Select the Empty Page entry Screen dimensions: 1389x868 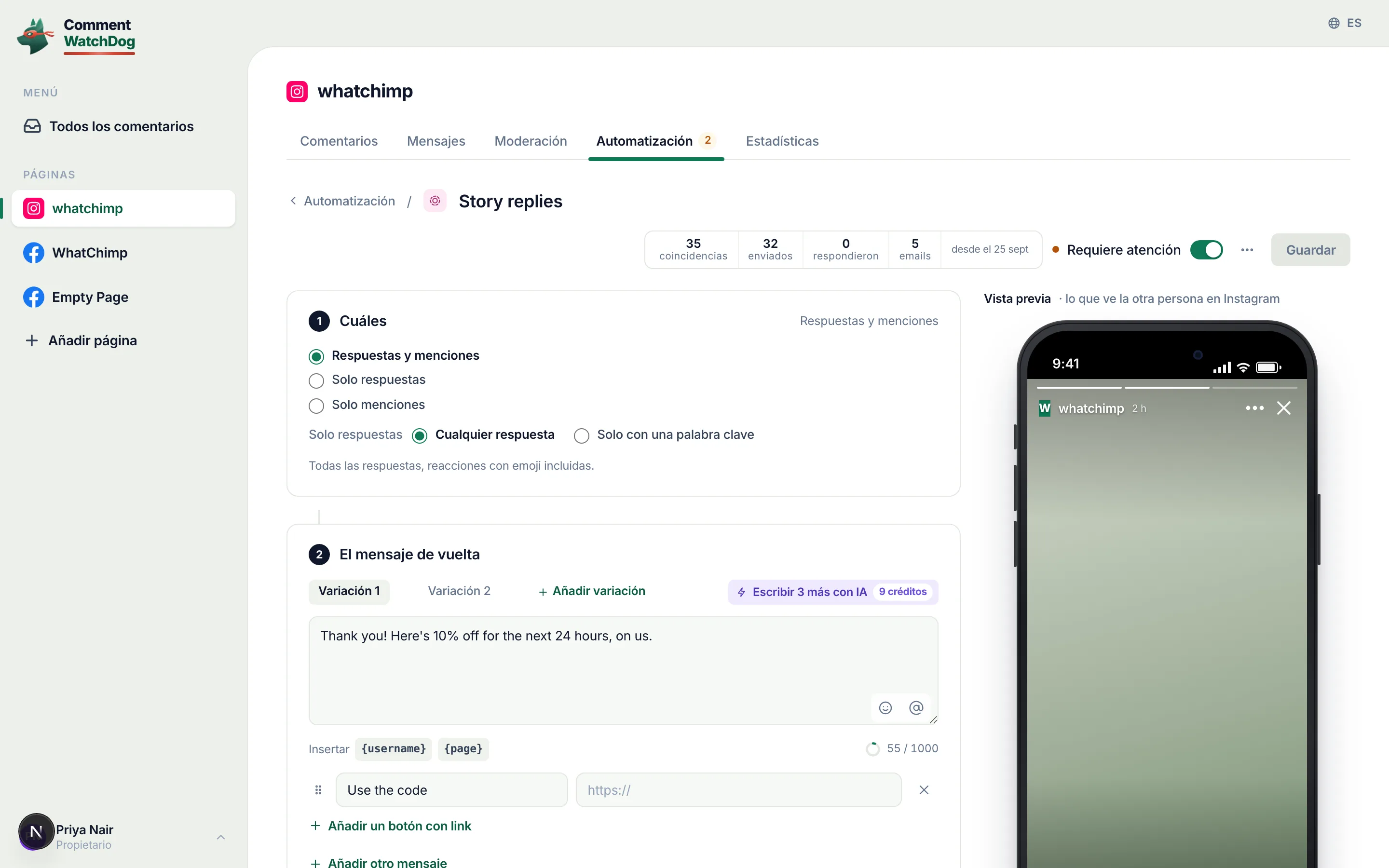click(x=123, y=297)
